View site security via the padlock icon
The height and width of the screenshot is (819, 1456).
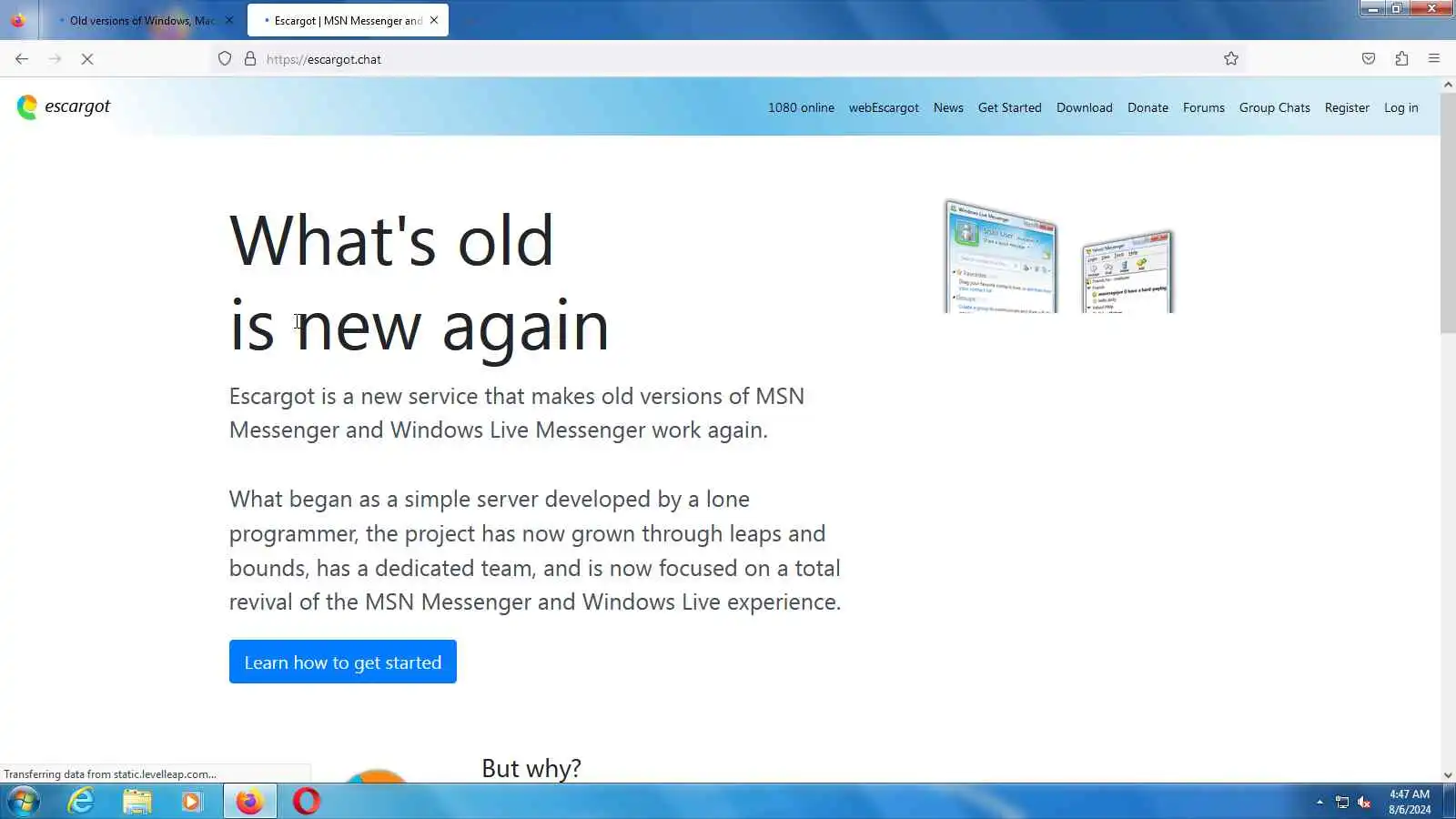pyautogui.click(x=250, y=59)
